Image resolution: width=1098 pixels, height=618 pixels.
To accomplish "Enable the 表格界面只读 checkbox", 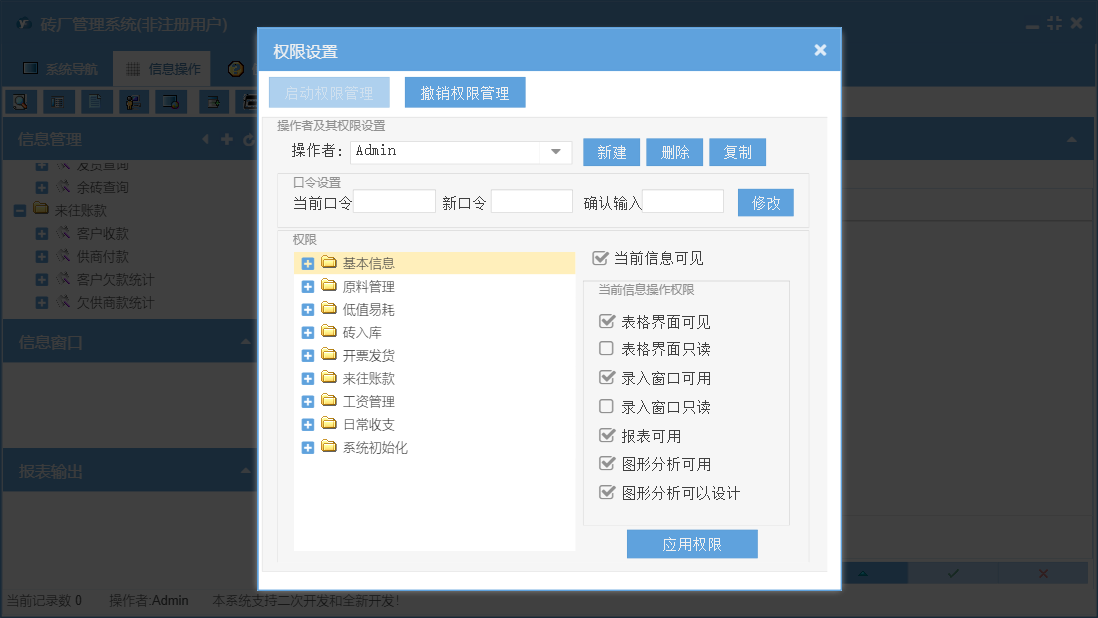I will point(606,349).
